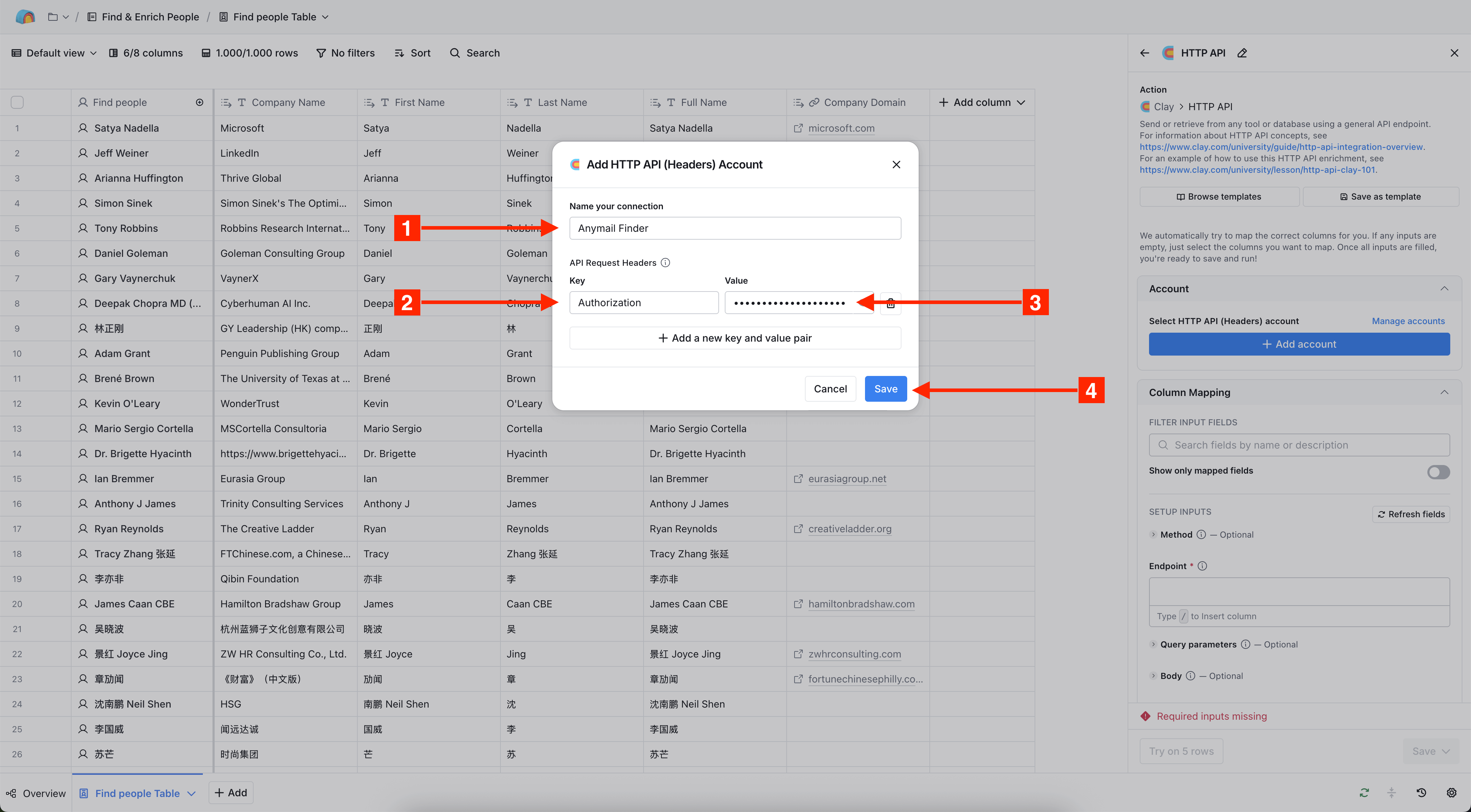Click the Company Domain column header
The image size is (1471, 812).
coord(858,102)
